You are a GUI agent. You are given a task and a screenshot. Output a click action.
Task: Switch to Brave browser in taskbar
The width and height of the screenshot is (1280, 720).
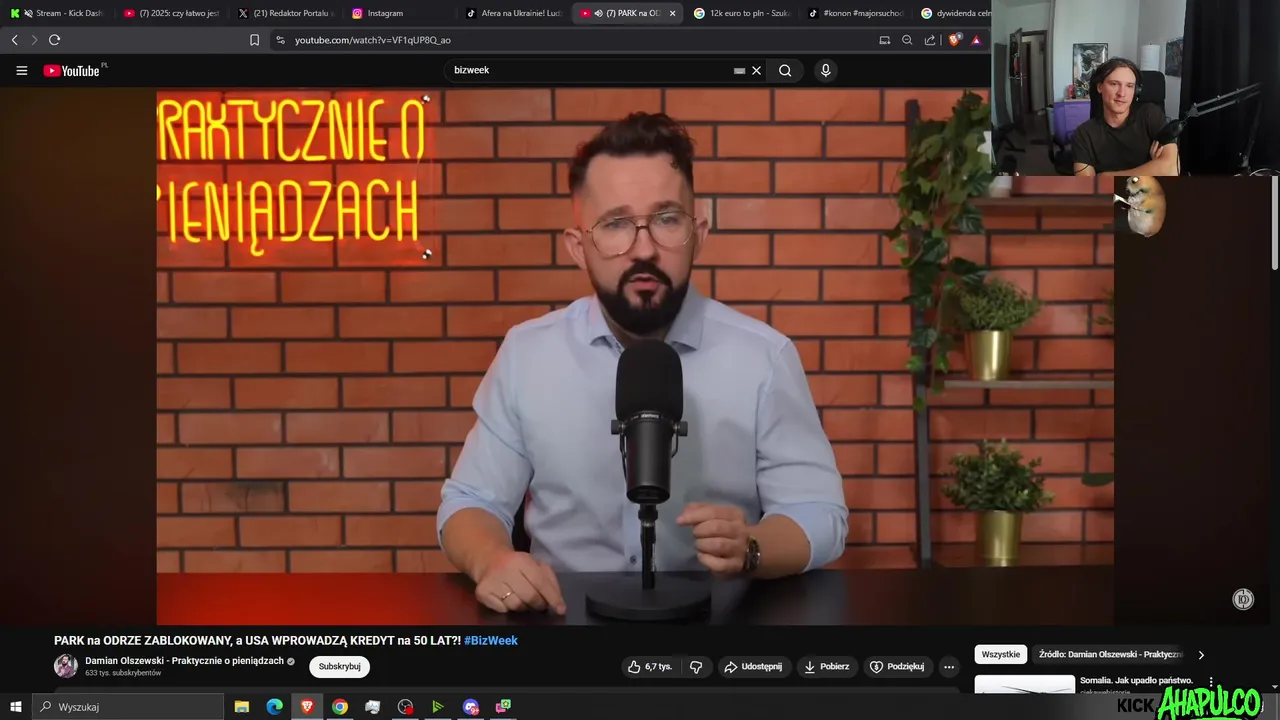click(x=307, y=707)
